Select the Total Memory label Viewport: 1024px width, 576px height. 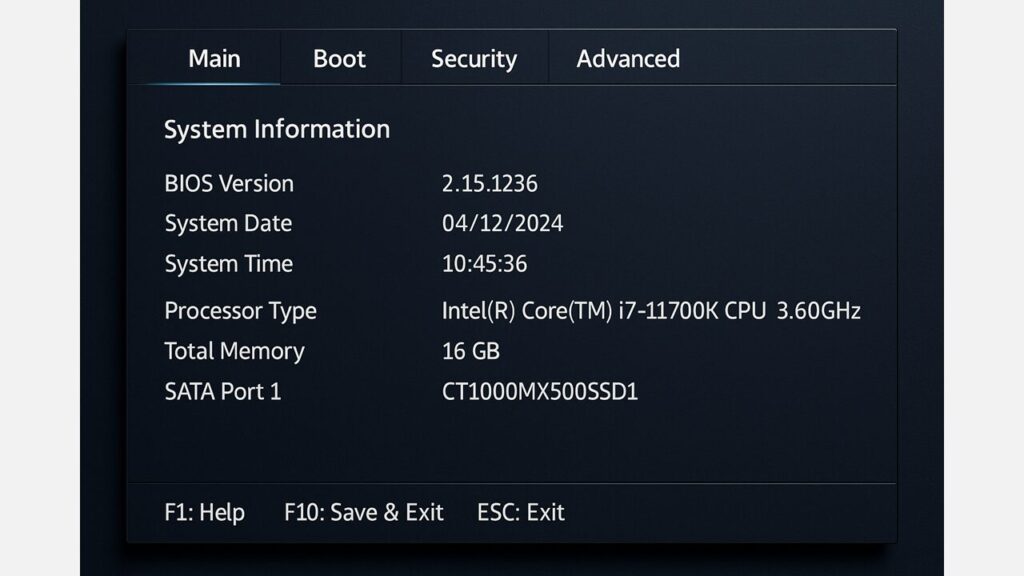[x=234, y=351]
